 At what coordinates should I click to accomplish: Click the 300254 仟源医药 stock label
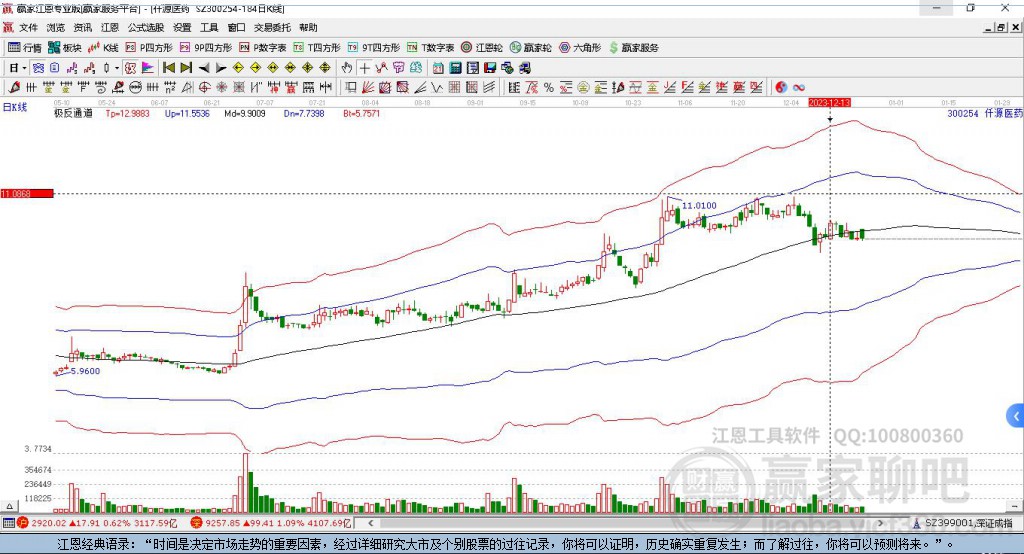click(985, 113)
